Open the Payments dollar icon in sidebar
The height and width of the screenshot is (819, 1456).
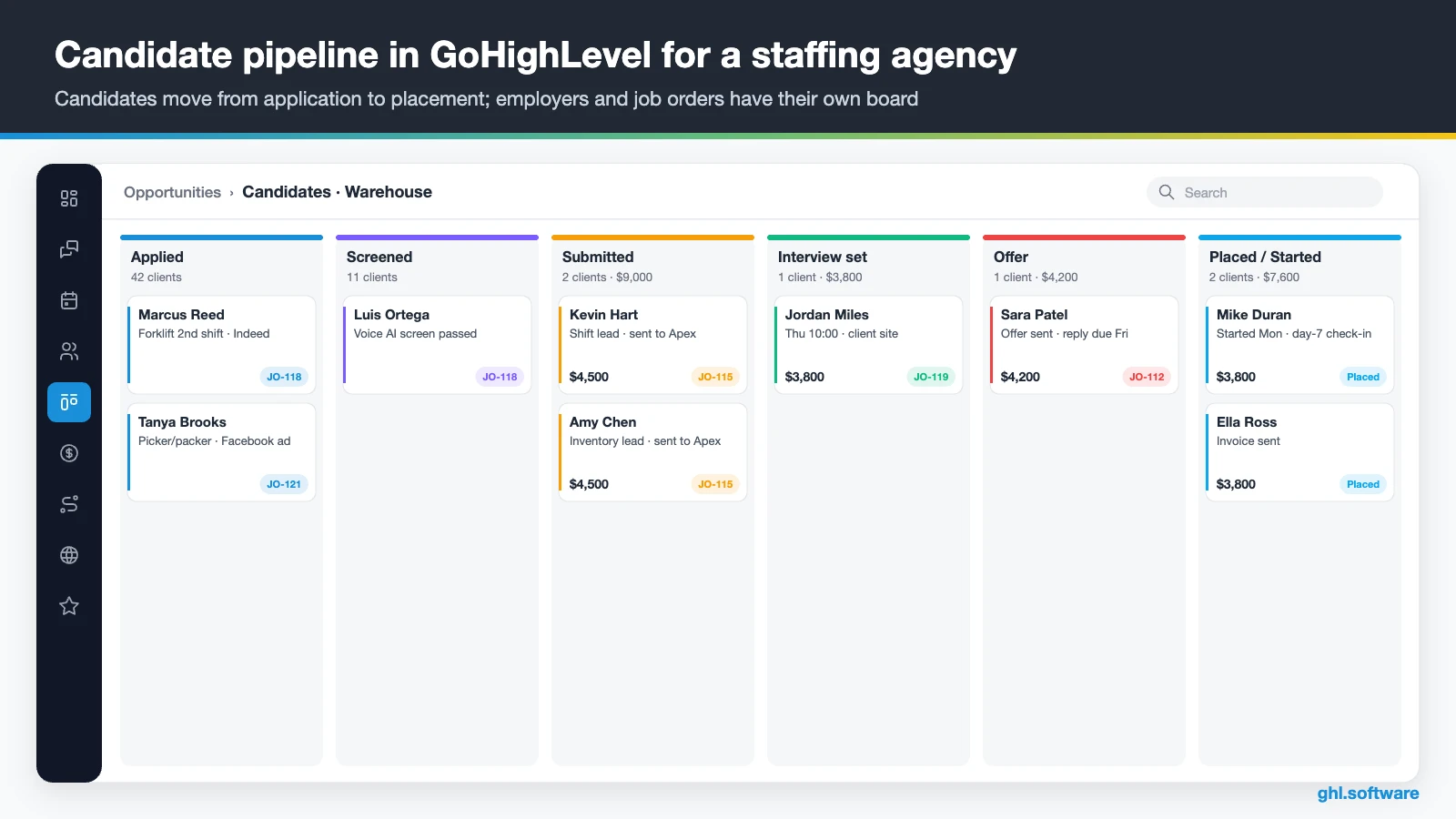[x=69, y=453]
